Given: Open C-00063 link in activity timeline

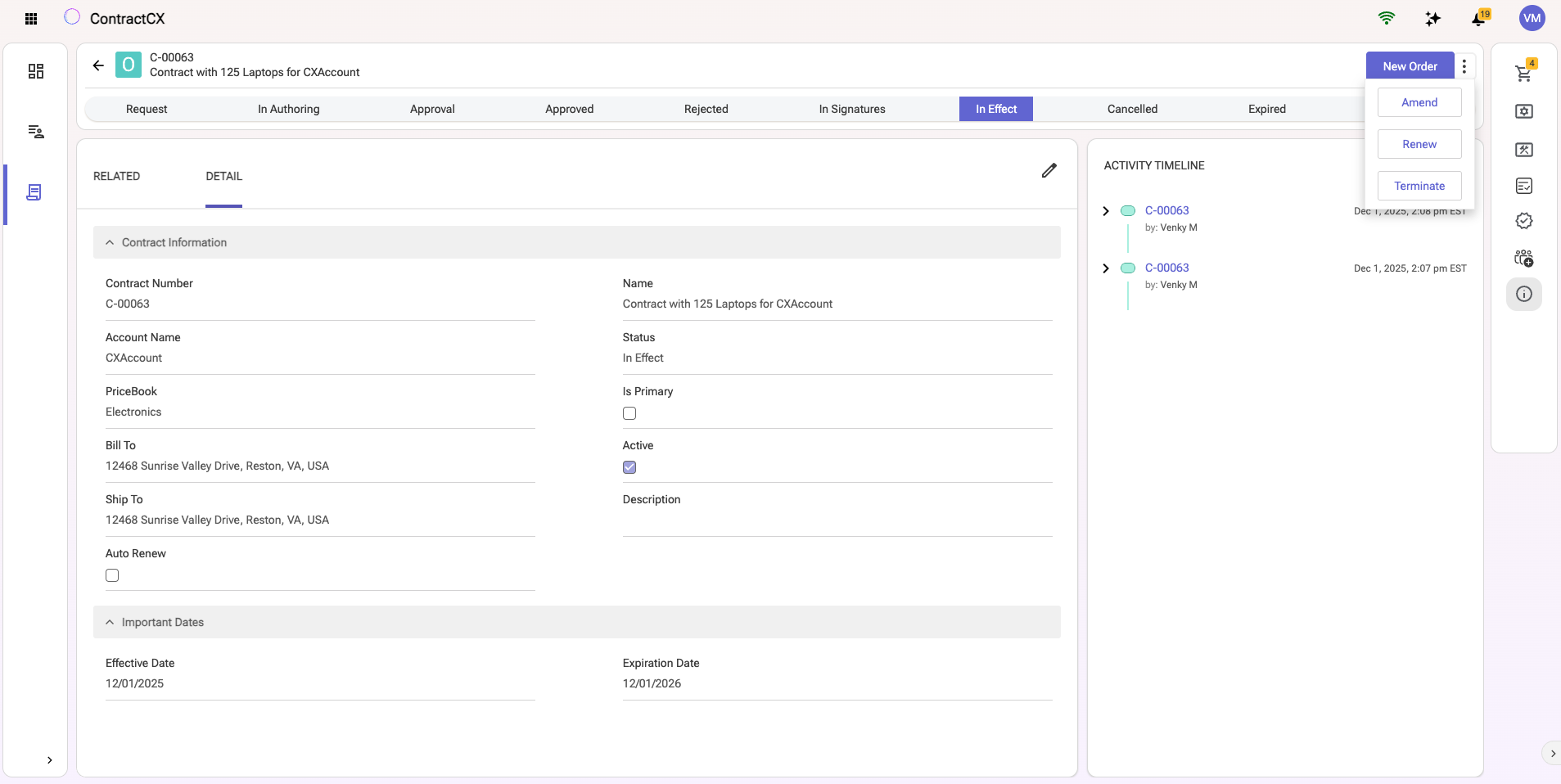Looking at the screenshot, I should [x=1167, y=210].
